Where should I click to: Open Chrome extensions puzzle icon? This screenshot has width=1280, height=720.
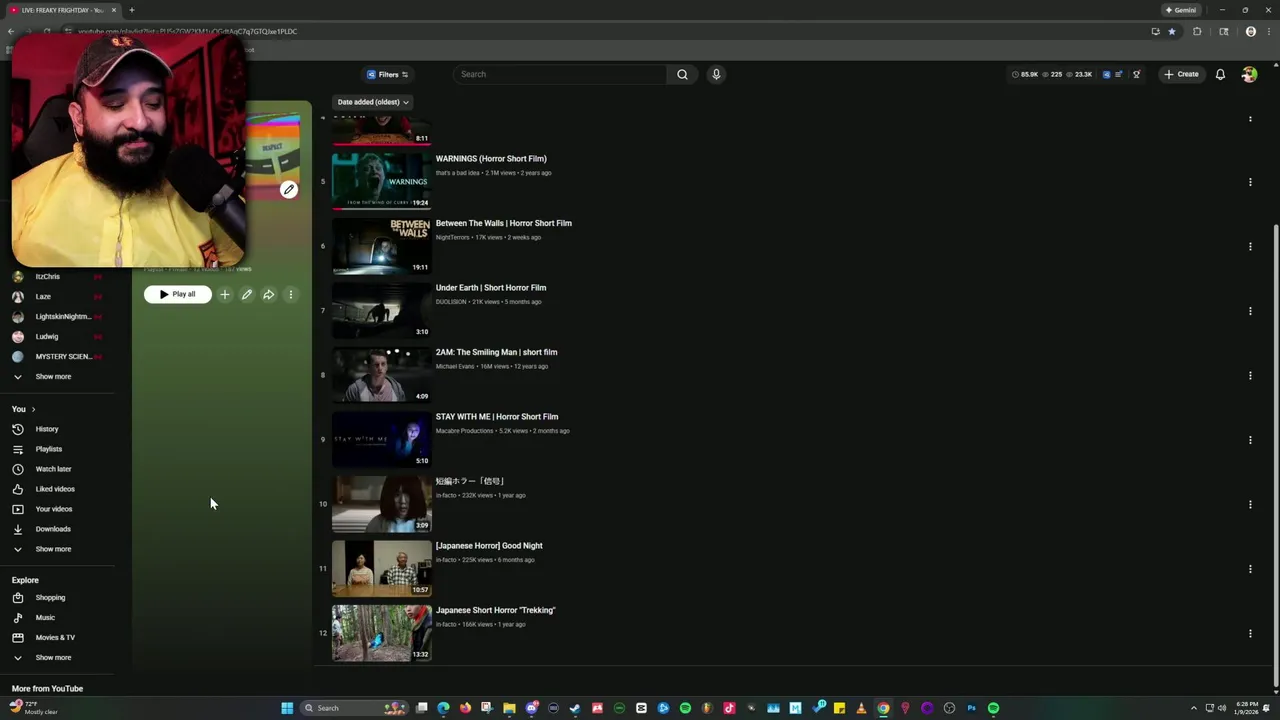click(x=1197, y=31)
